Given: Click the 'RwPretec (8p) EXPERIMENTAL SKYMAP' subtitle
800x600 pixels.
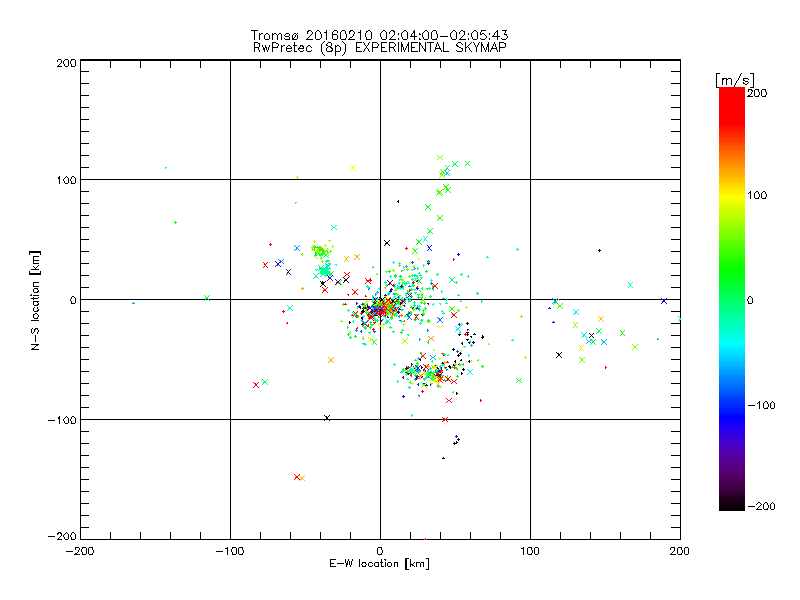Looking at the screenshot, I should (x=380, y=47).
